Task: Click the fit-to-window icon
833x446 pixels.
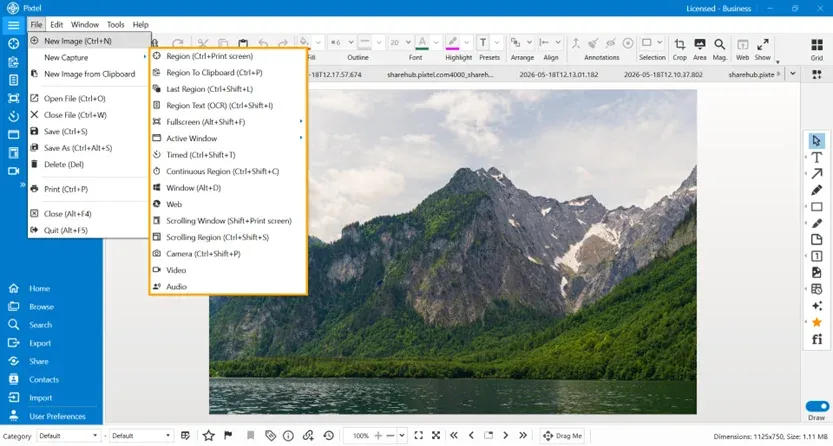Action: 419,435
